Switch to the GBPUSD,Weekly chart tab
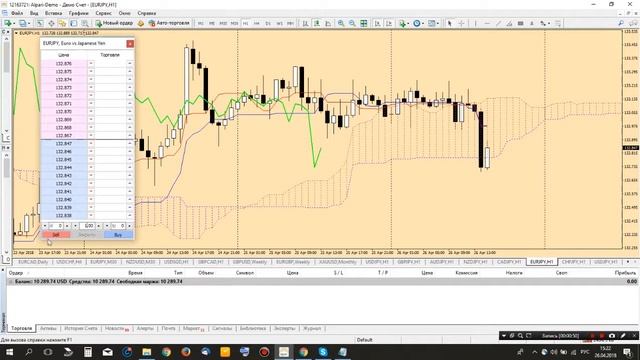The height and width of the screenshot is (360, 640). pos(249,262)
